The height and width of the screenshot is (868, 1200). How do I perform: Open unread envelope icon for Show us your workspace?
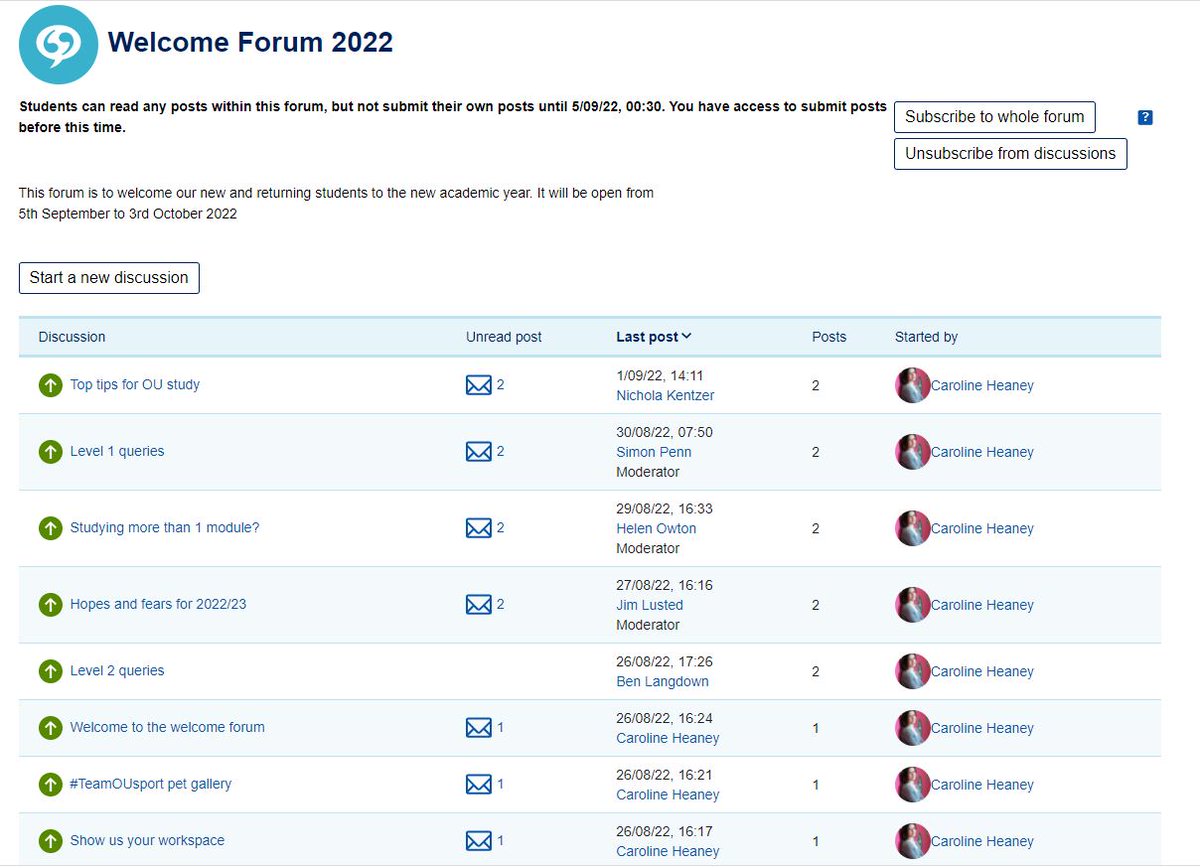pos(479,841)
